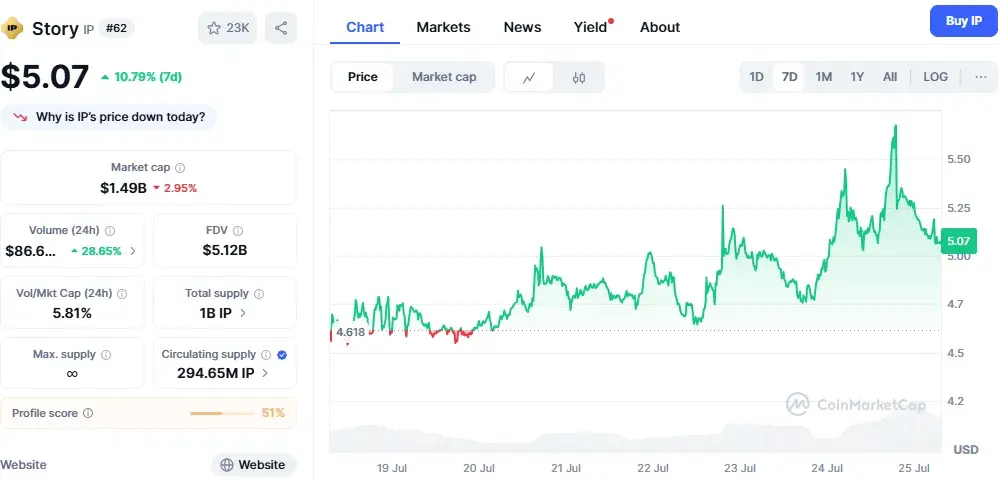Click info icon beside Total supply
1001x481 pixels.
(259, 294)
